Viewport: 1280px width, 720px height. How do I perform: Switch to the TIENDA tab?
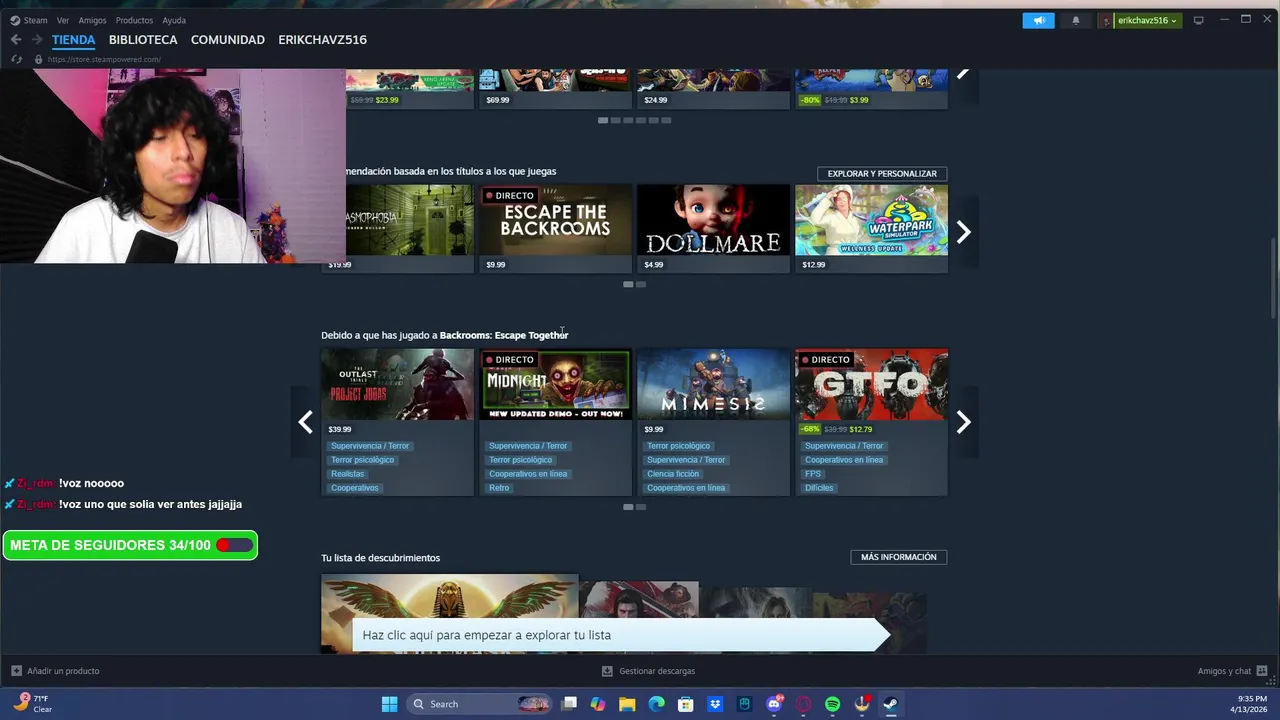[x=73, y=40]
